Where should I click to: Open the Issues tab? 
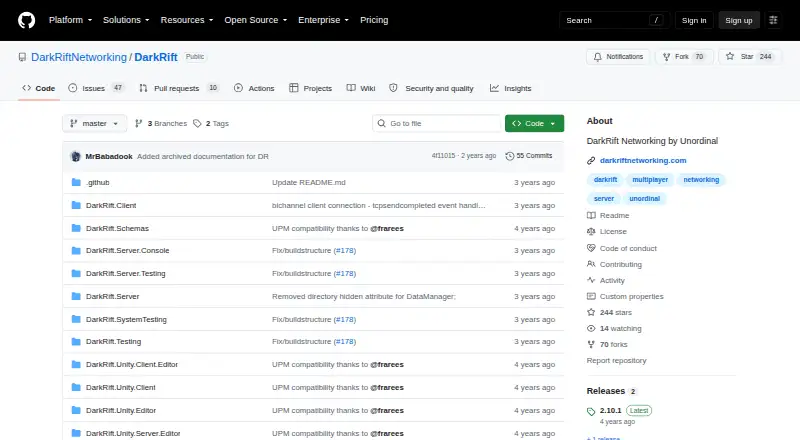click(95, 88)
